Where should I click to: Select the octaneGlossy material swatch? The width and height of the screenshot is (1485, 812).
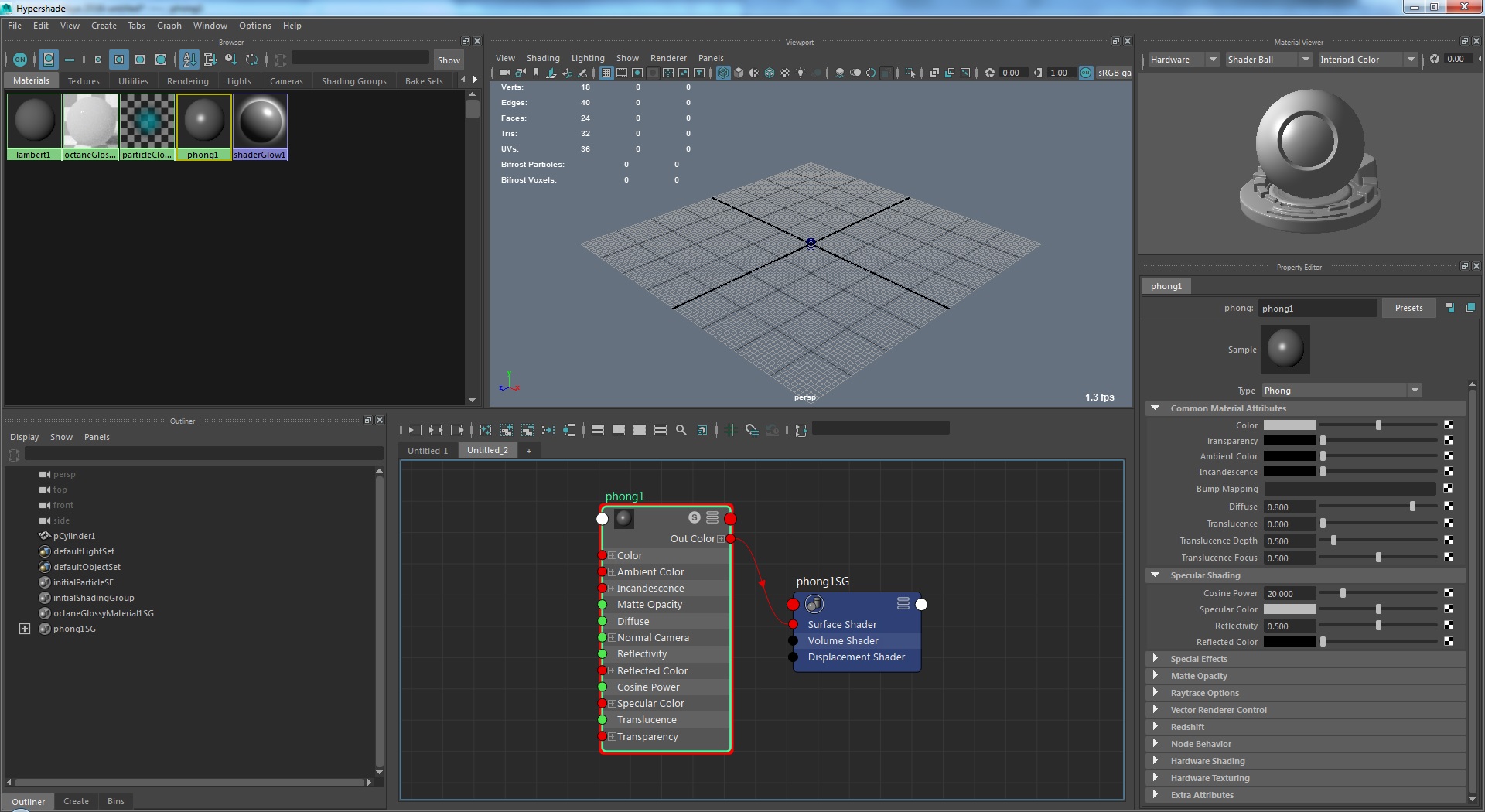[x=90, y=127]
